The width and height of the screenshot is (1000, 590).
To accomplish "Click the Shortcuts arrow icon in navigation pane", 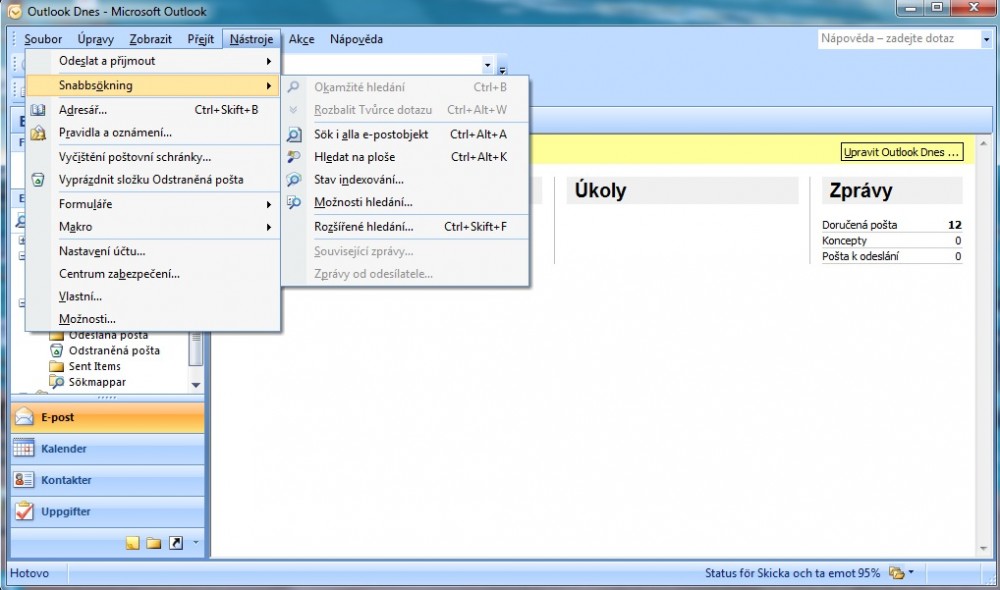I will pyautogui.click(x=176, y=543).
